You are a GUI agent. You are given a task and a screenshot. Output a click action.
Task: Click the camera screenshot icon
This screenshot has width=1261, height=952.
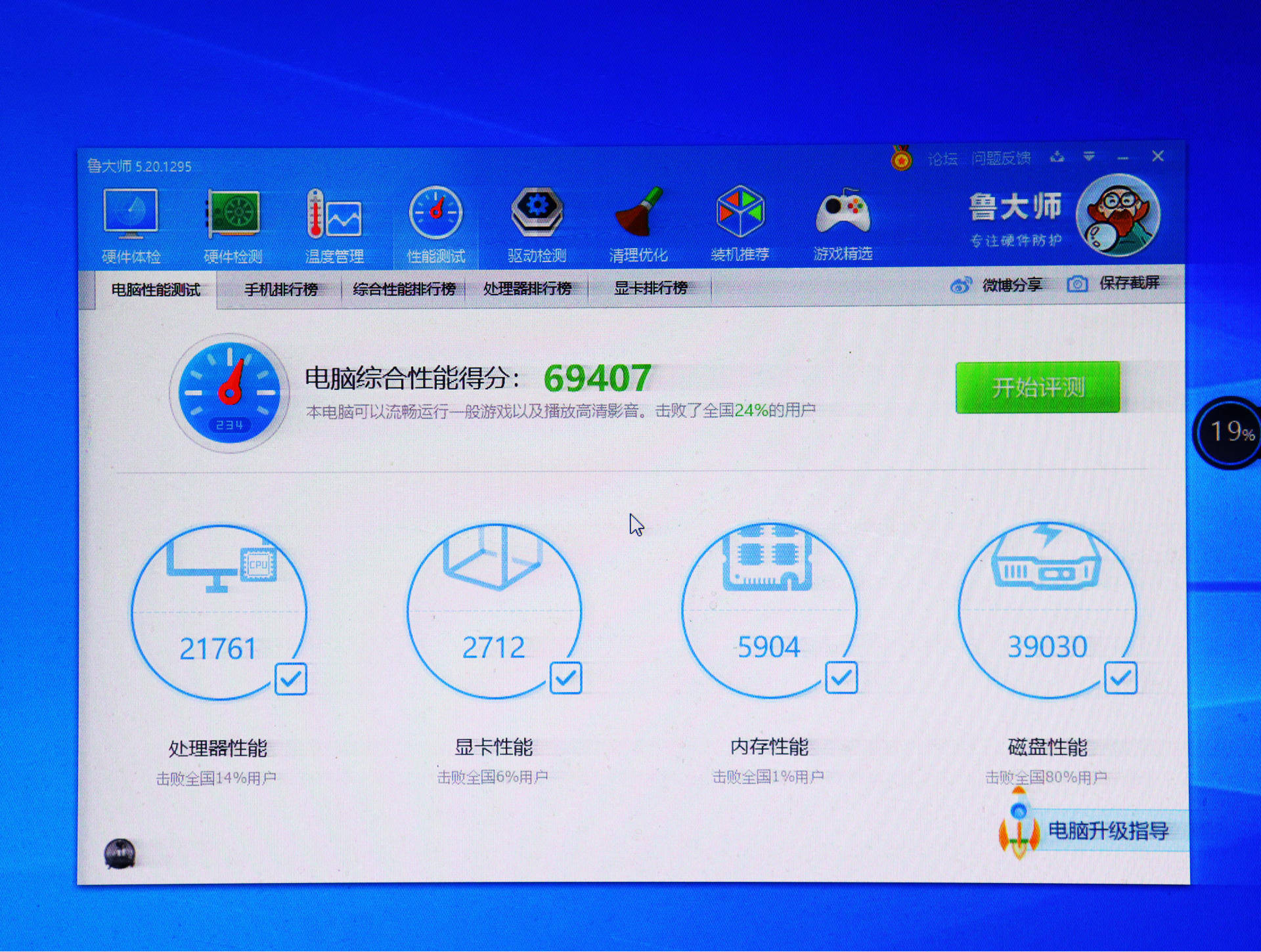pos(1077,284)
